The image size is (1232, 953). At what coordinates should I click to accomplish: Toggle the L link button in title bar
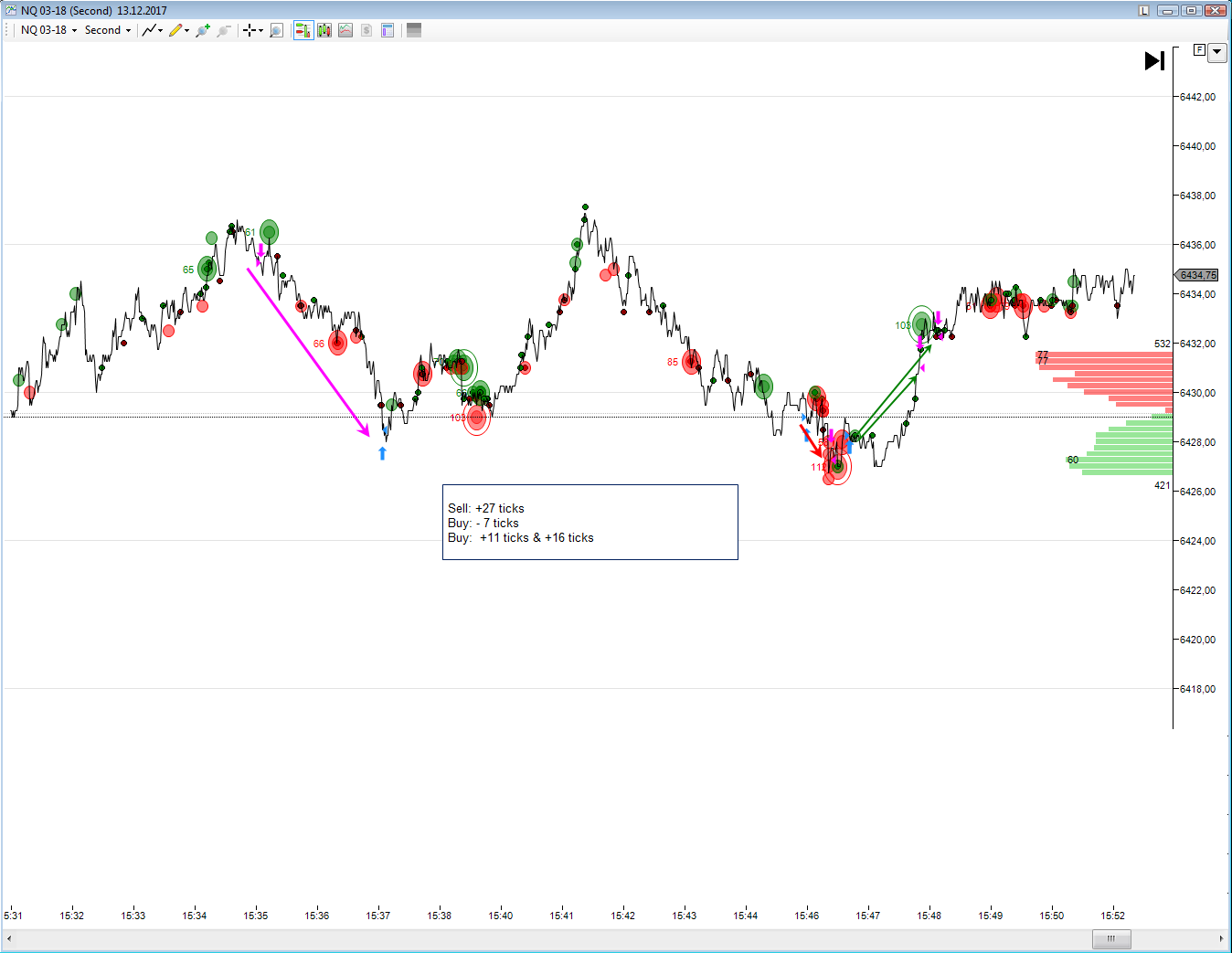(x=1143, y=10)
